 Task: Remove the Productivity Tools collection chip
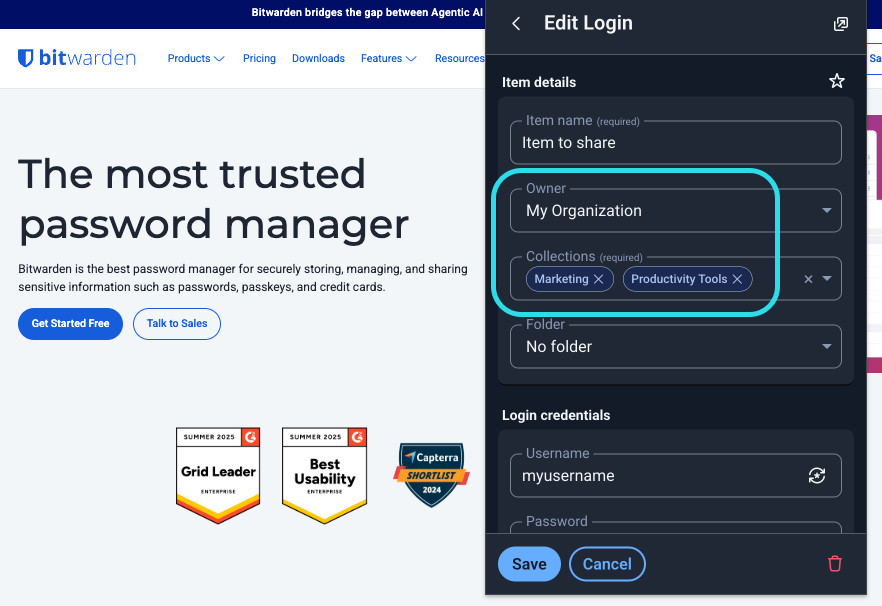(x=737, y=279)
